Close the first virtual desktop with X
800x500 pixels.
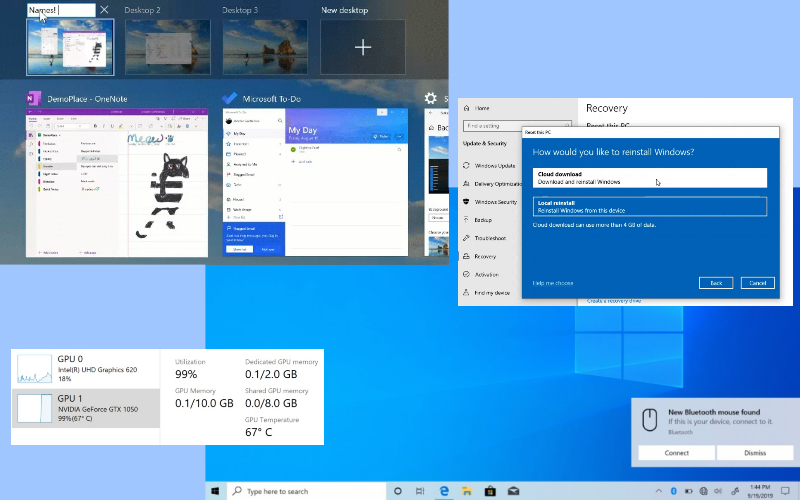(104, 10)
